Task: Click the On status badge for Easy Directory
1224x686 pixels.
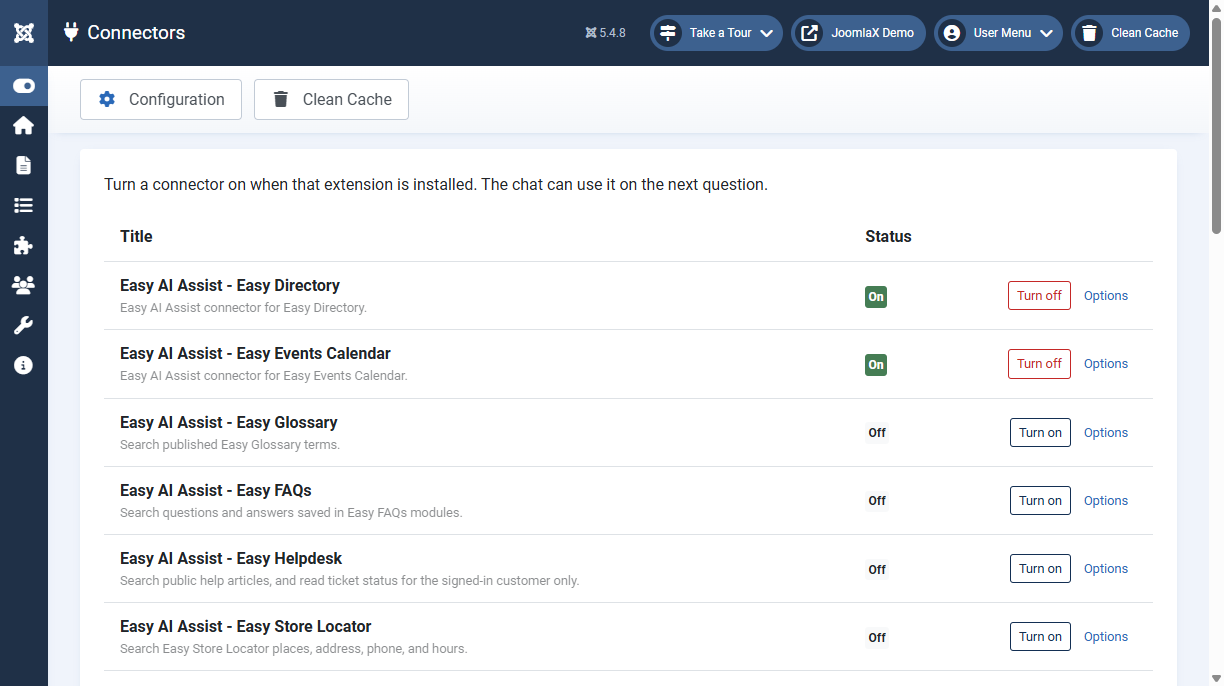Action: click(x=876, y=297)
